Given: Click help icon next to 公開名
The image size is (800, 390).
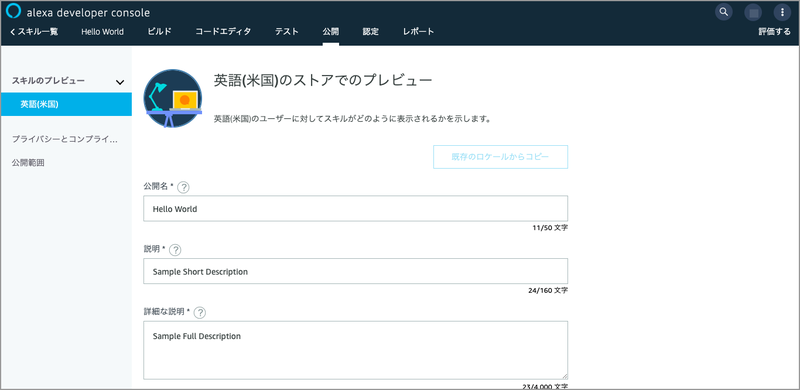Looking at the screenshot, I should tap(183, 187).
